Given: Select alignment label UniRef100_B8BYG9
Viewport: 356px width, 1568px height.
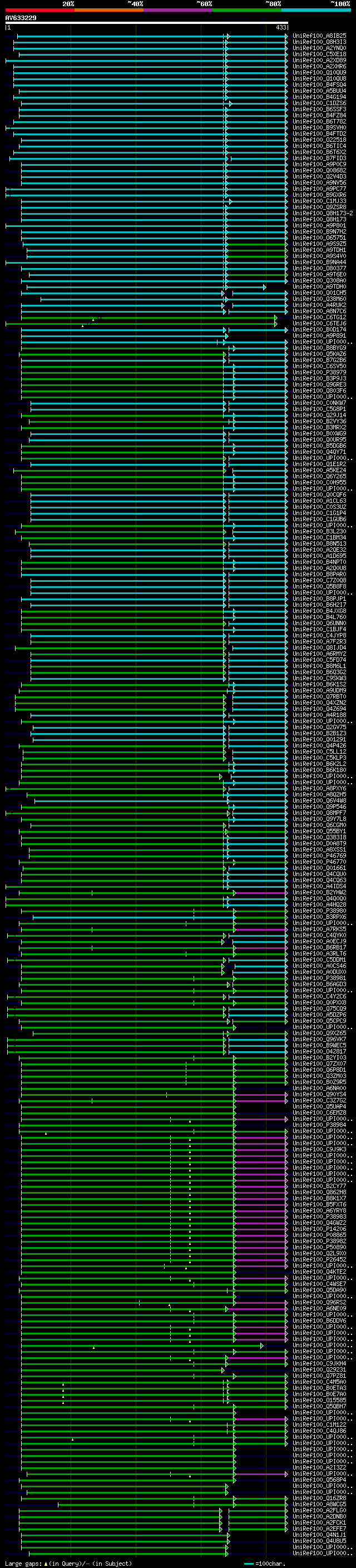Looking at the screenshot, I should 319,348.
